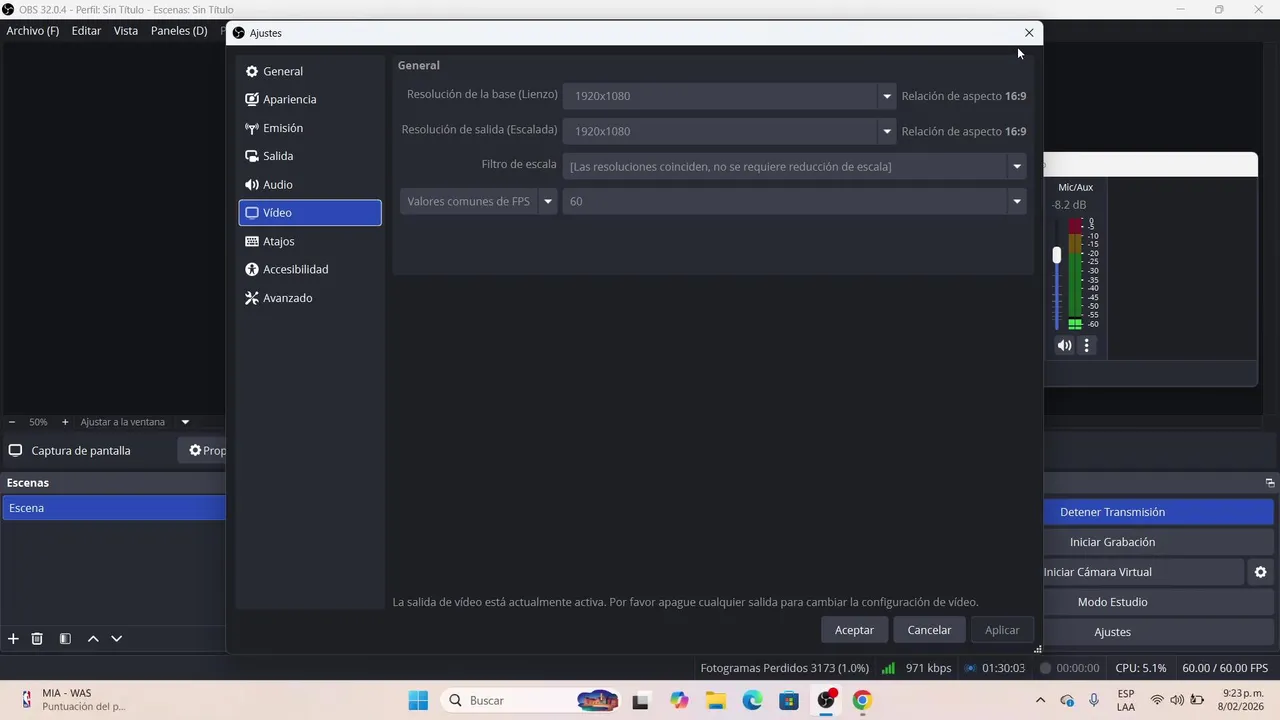Click the recording time 00:00:00 indicator
This screenshot has width=1280, height=720.
[x=1078, y=668]
